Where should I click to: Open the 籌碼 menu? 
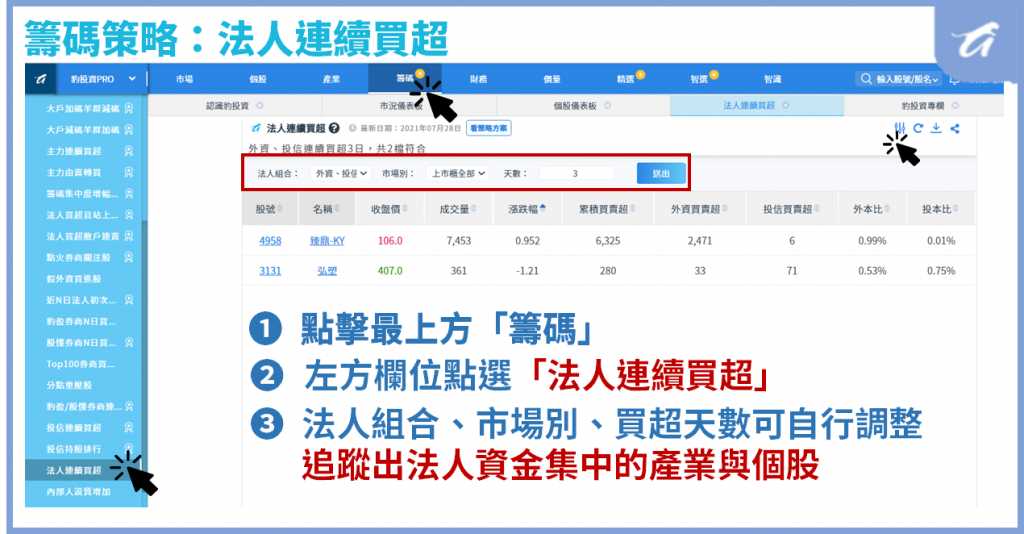tap(405, 79)
